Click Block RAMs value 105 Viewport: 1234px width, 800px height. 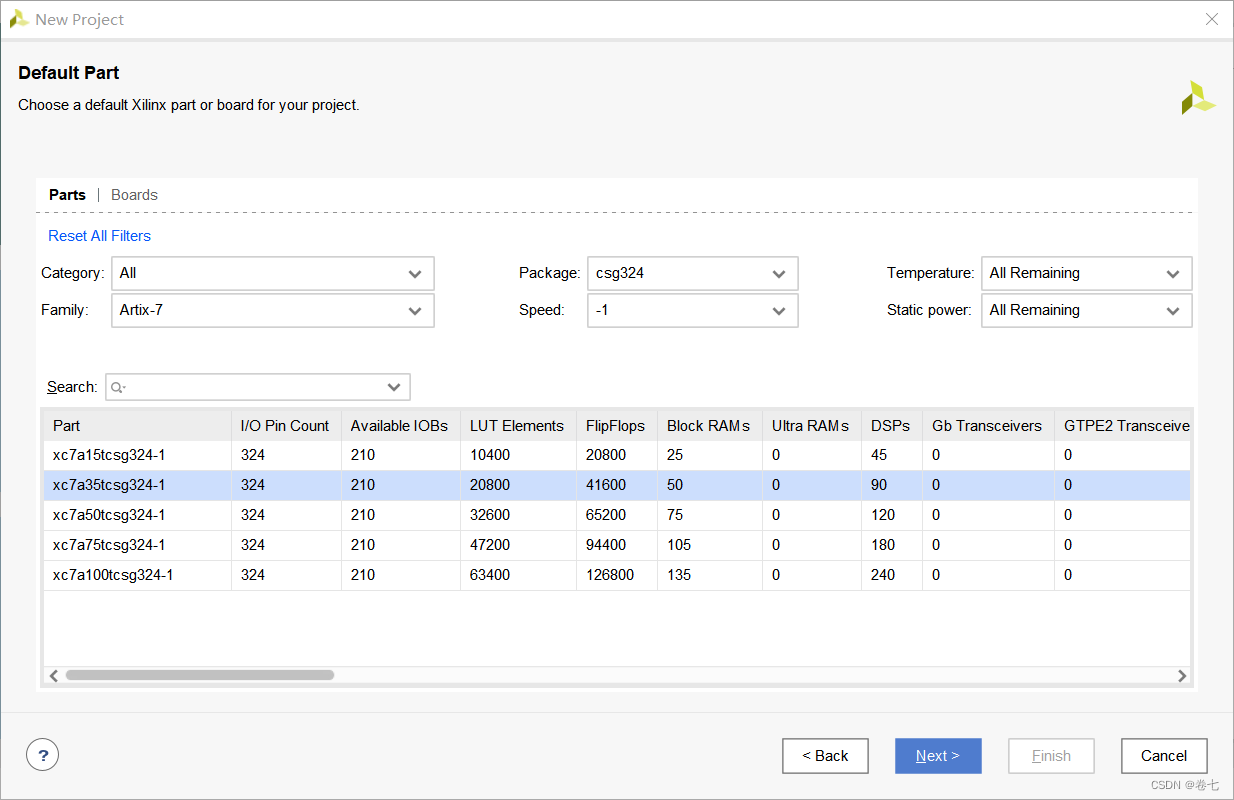(679, 545)
